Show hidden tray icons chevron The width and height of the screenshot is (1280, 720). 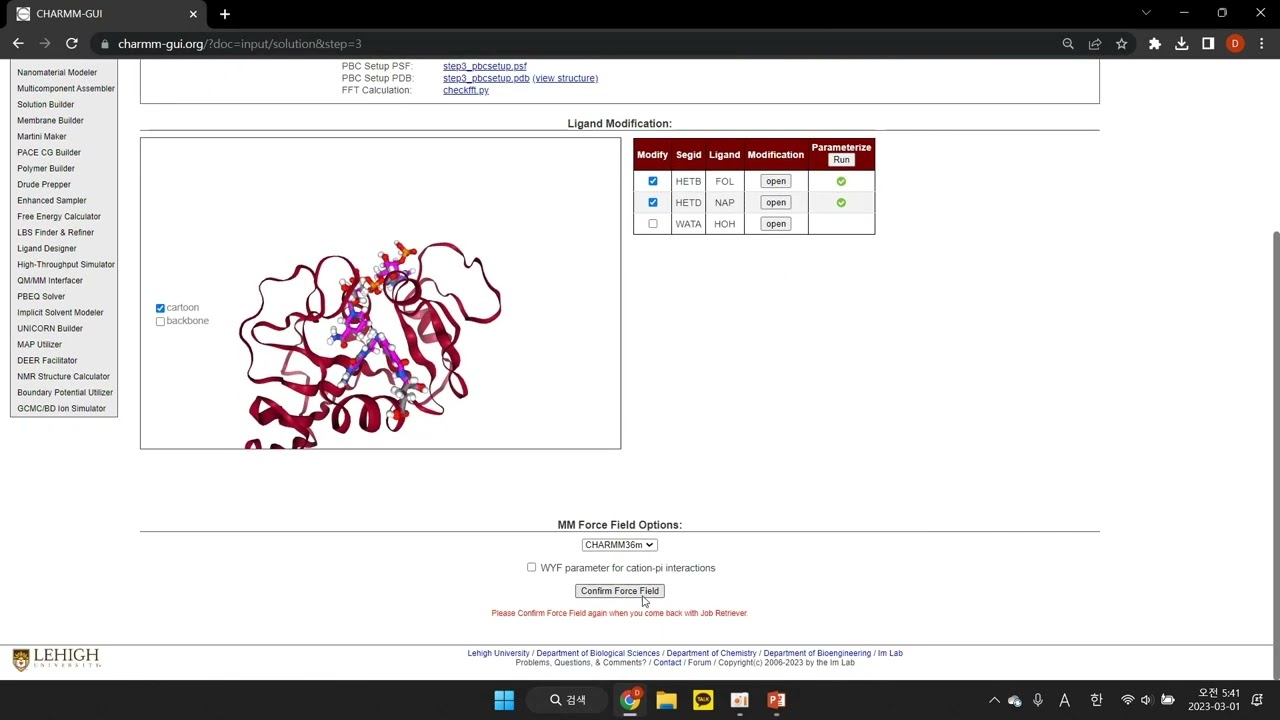[994, 700]
